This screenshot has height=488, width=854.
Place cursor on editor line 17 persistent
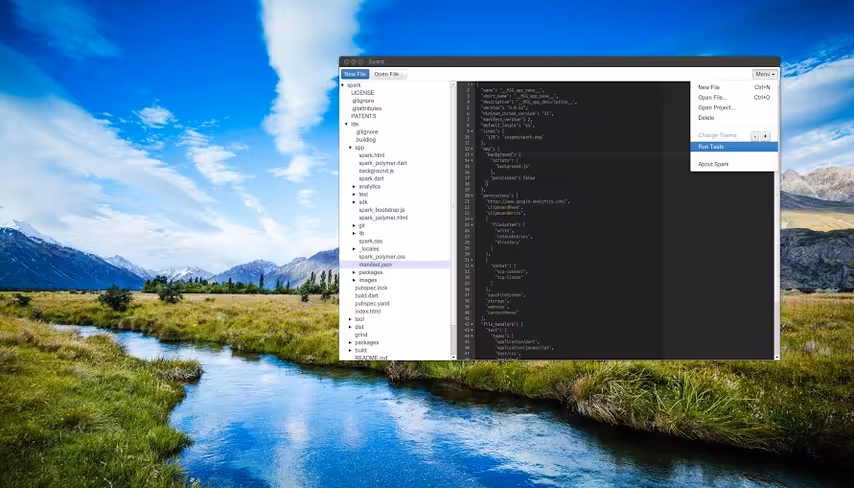coord(514,178)
